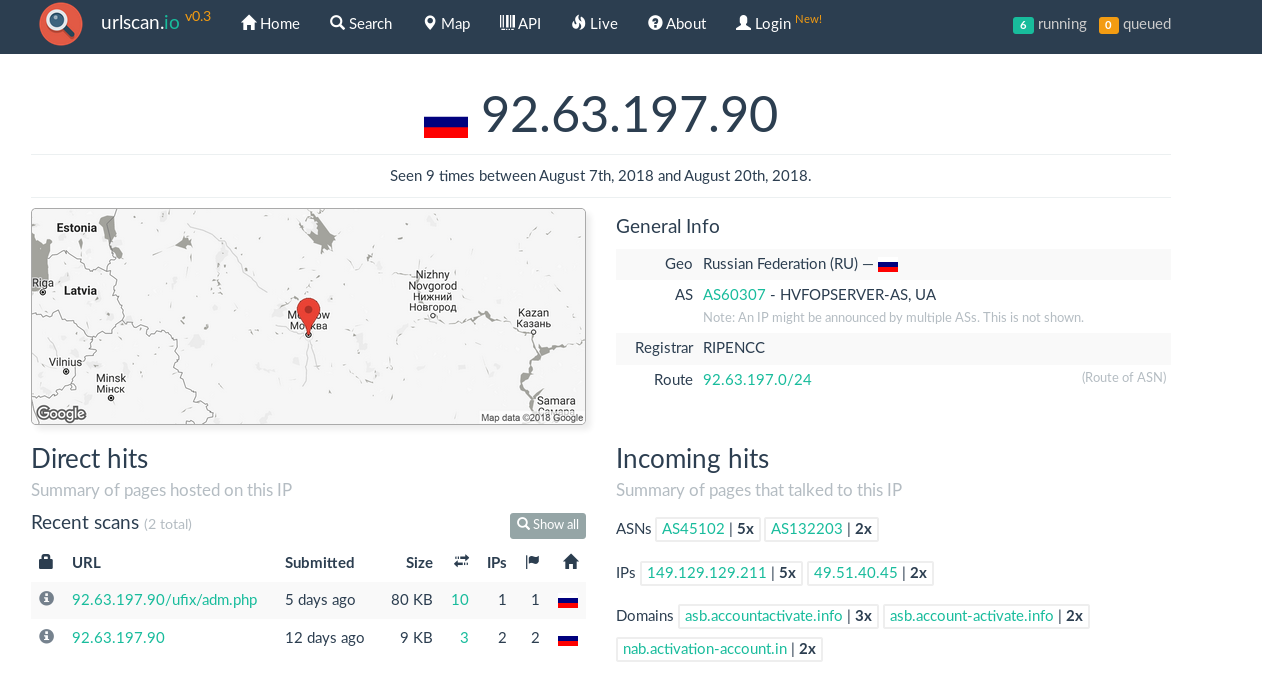The height and width of the screenshot is (679, 1262).
Task: Open the route 92.63.197.0/24 link
Action: (757, 380)
